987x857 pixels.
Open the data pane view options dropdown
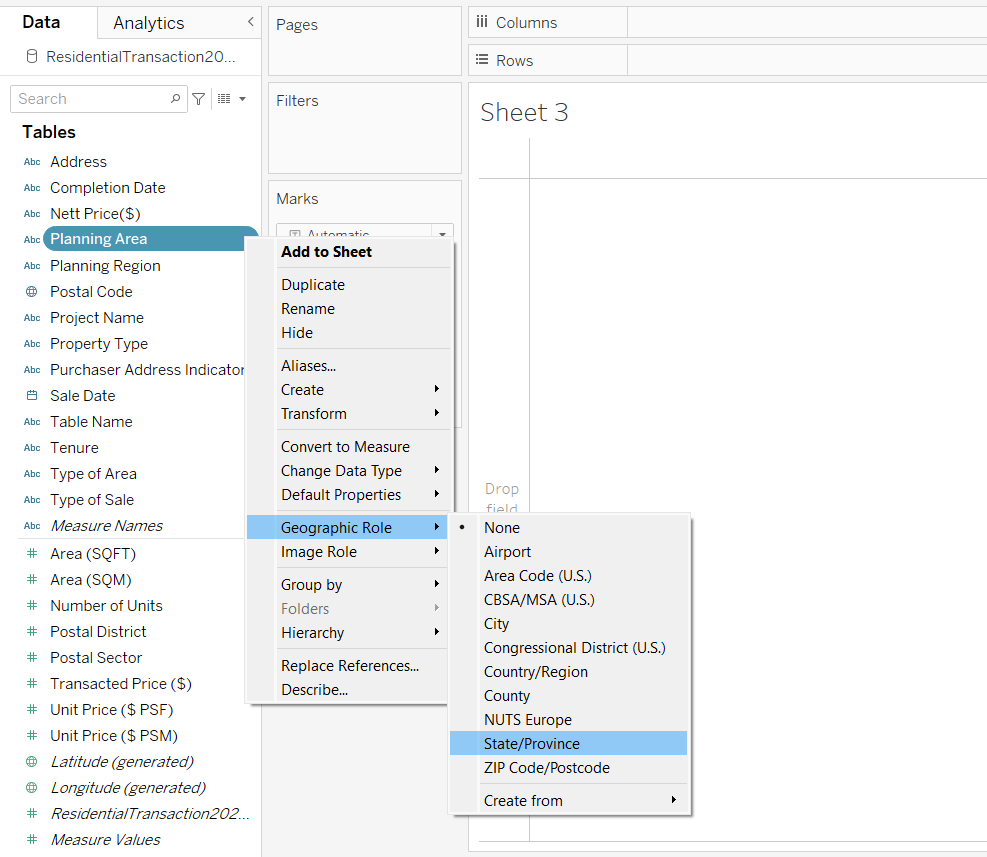click(x=231, y=99)
